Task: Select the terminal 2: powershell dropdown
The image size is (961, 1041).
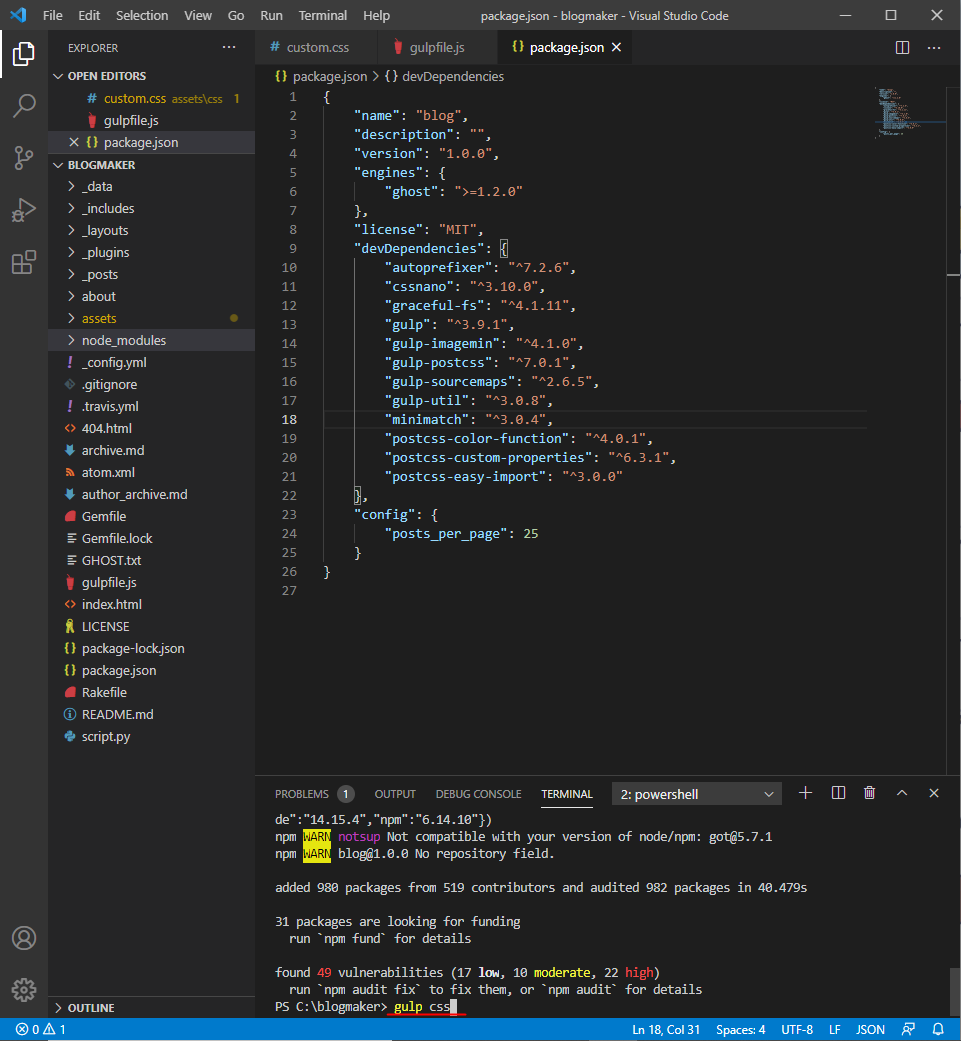Action: (696, 794)
